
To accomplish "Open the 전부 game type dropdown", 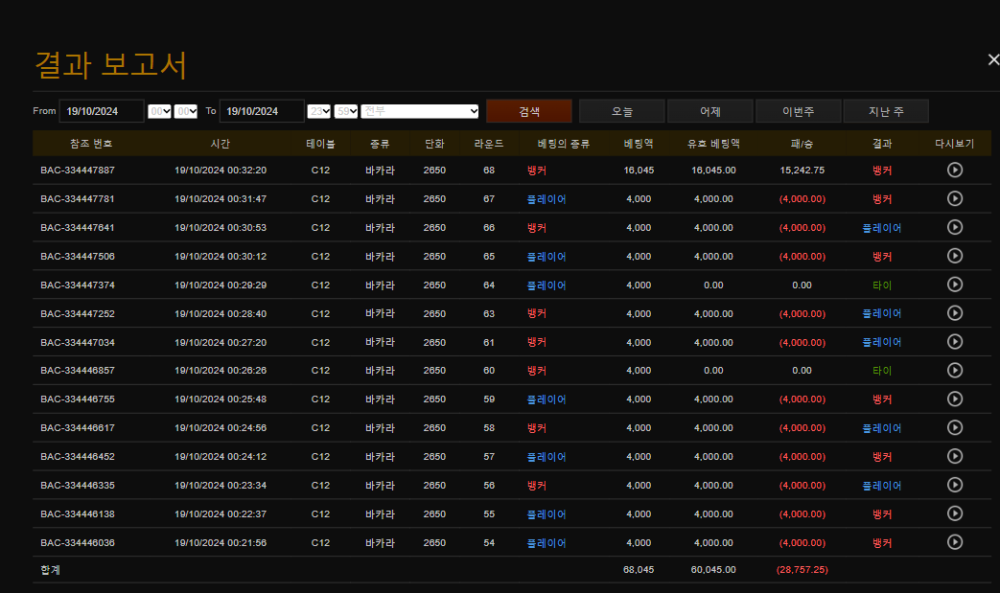I will click(421, 111).
